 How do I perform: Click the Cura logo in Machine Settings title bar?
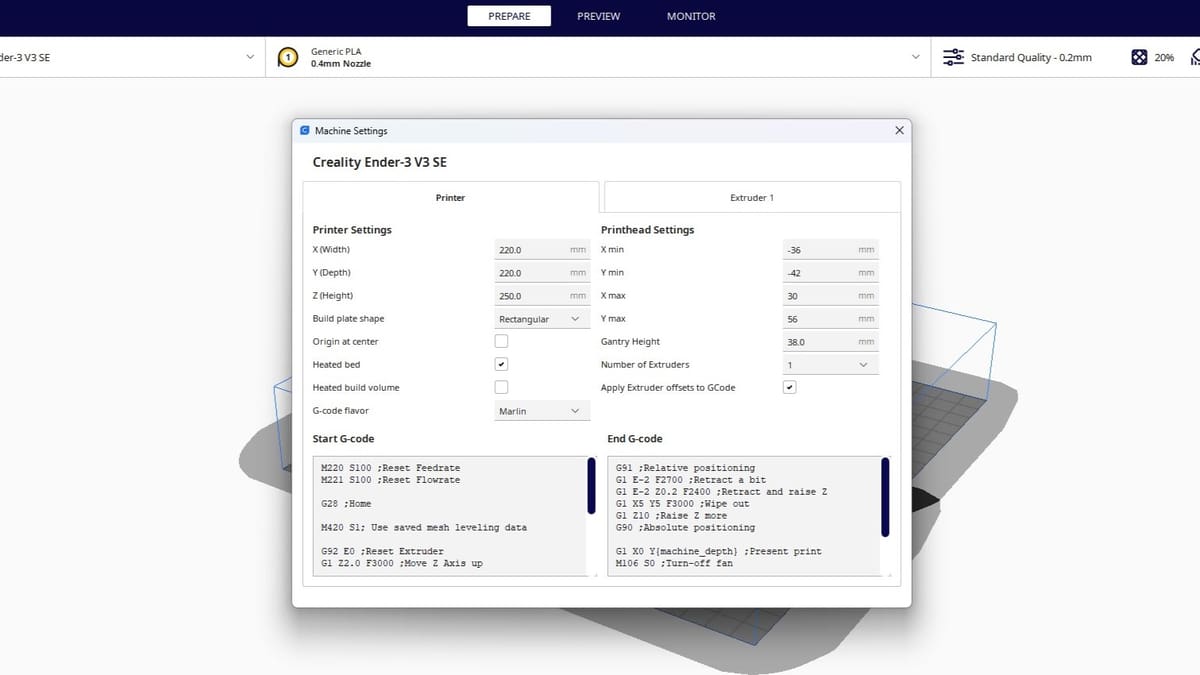click(305, 131)
